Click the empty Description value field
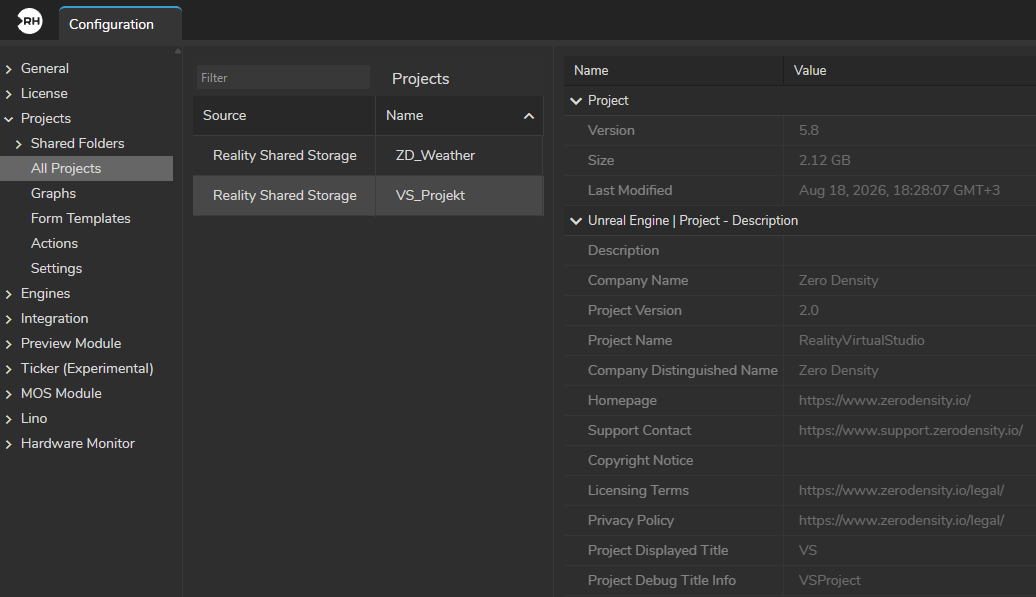This screenshot has width=1036, height=597. coord(910,250)
